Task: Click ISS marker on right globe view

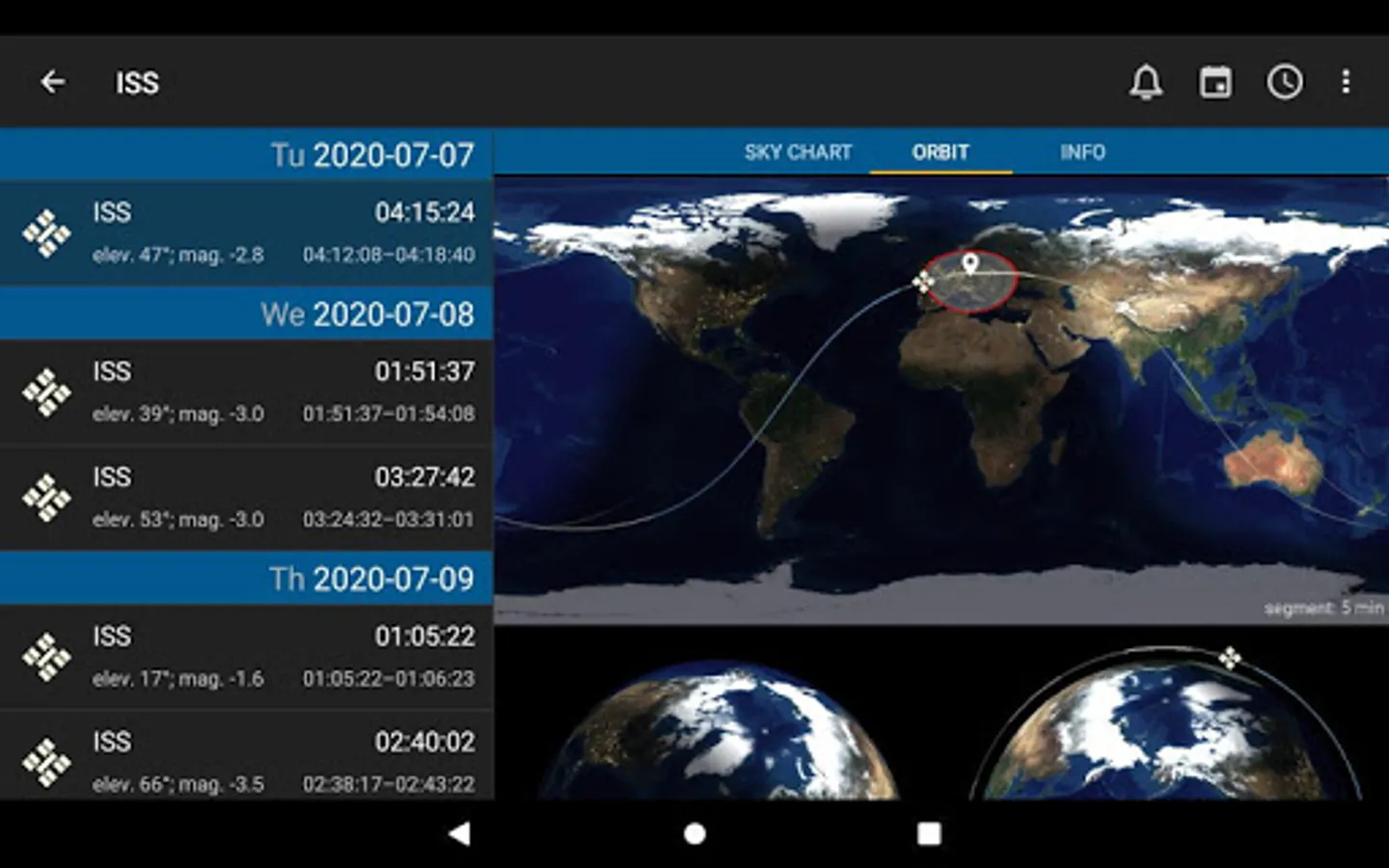Action: [1230, 658]
